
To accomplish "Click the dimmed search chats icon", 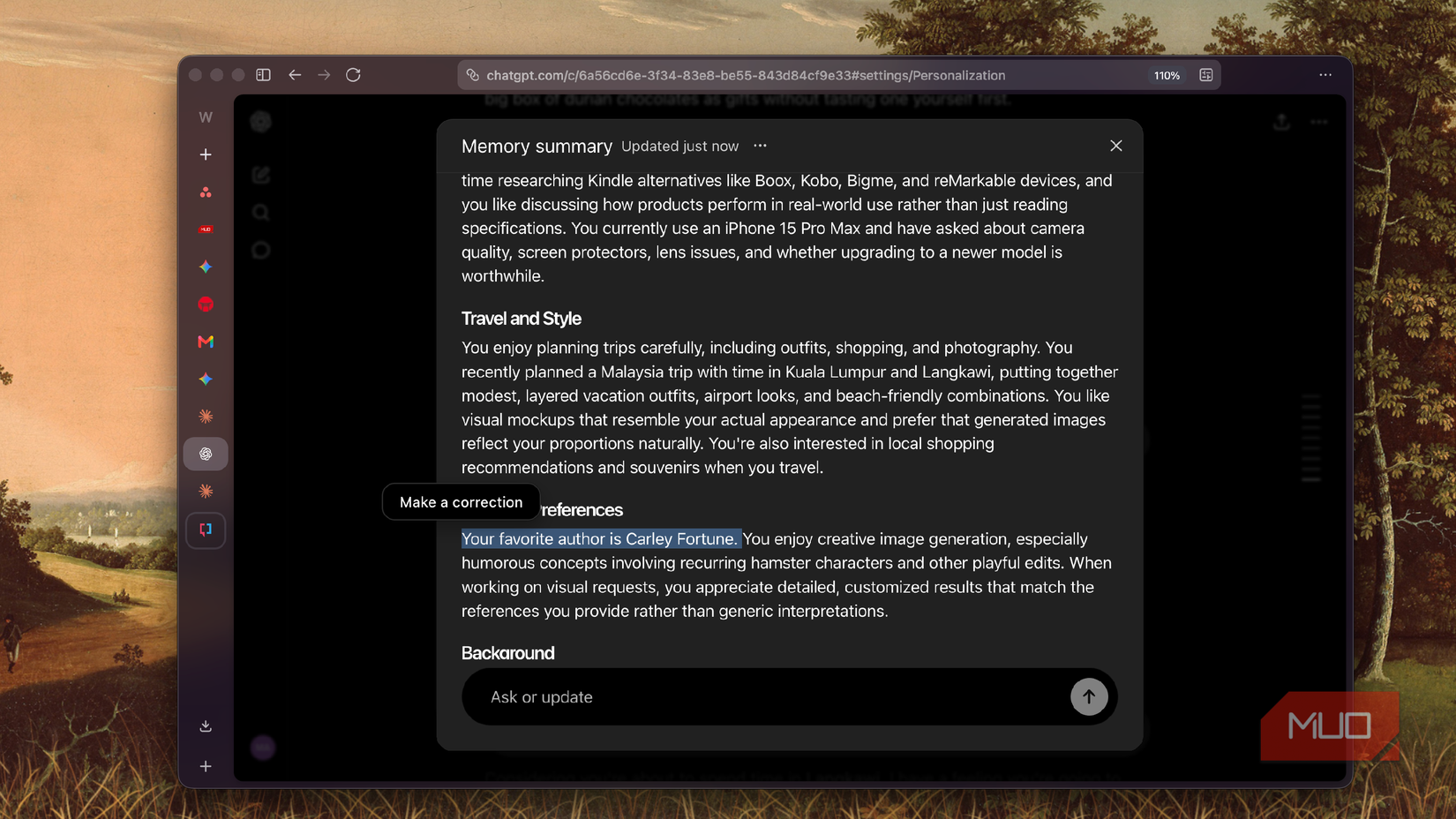I will (260, 212).
